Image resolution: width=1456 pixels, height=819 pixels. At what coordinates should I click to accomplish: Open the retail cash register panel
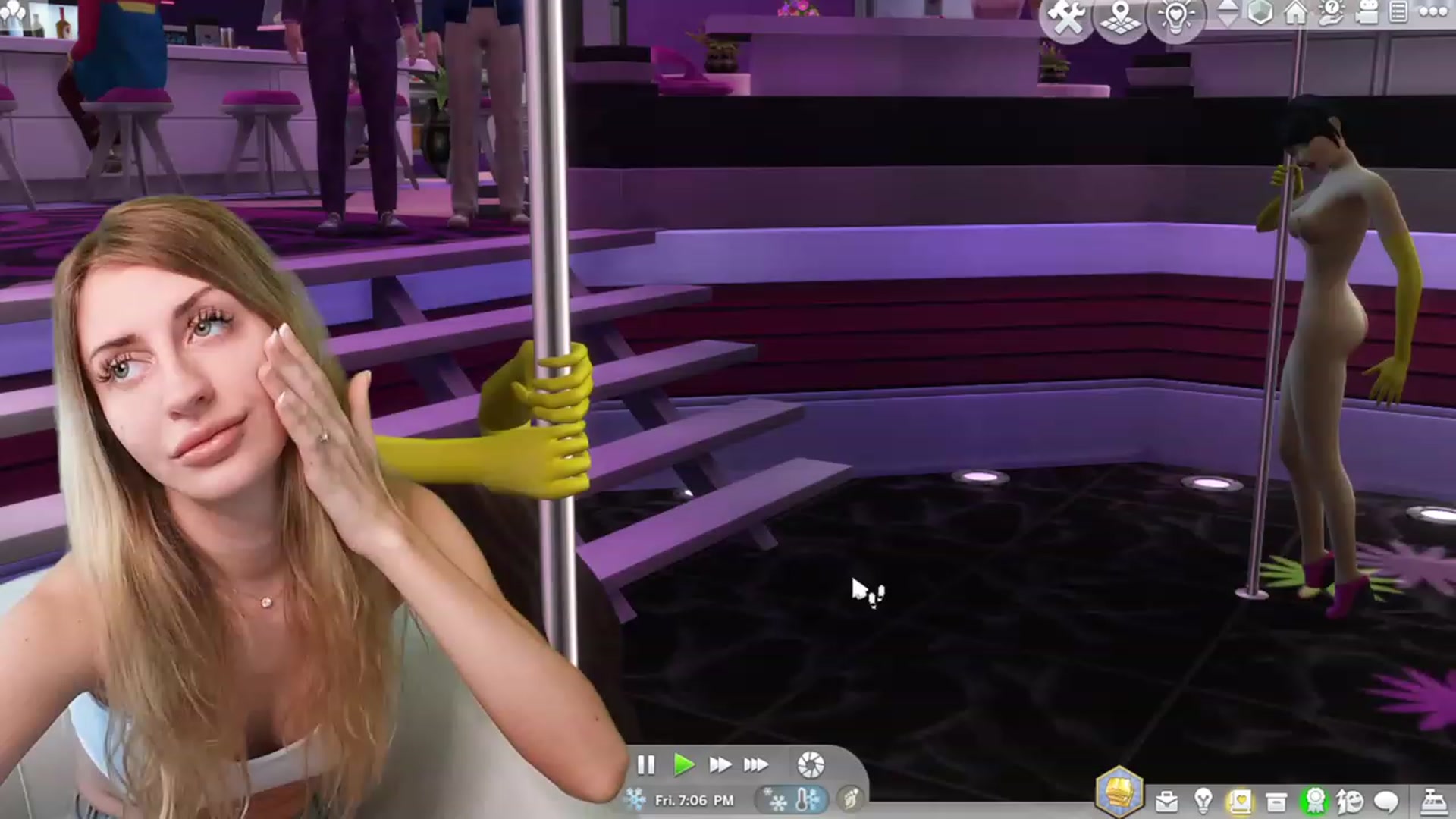1433,801
